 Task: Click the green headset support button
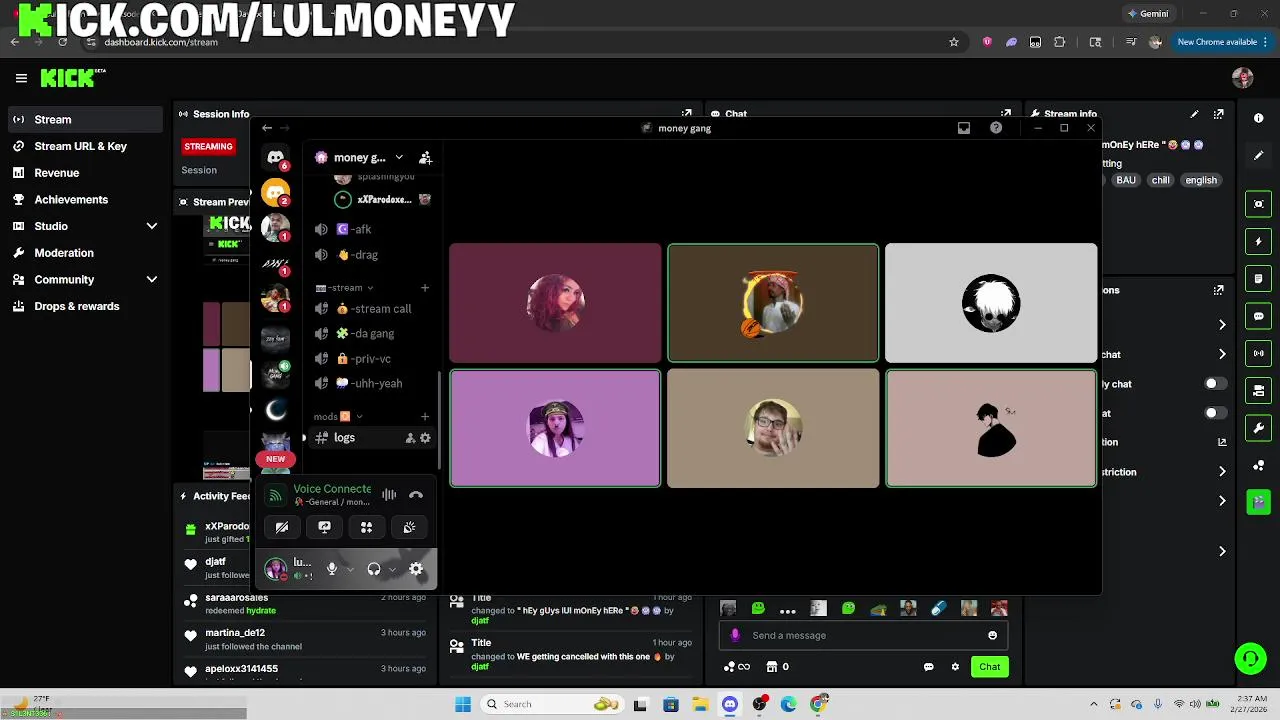1250,658
